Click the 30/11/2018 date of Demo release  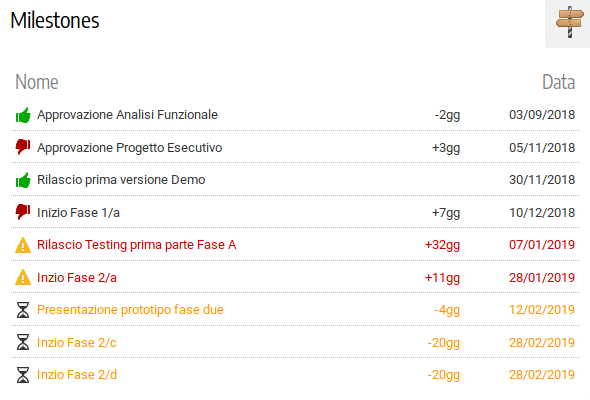click(x=542, y=180)
